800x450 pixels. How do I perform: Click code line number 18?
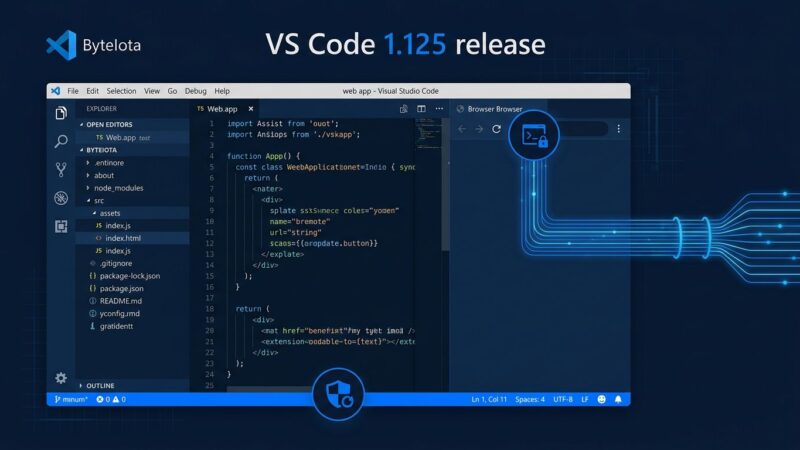[x=209, y=309]
